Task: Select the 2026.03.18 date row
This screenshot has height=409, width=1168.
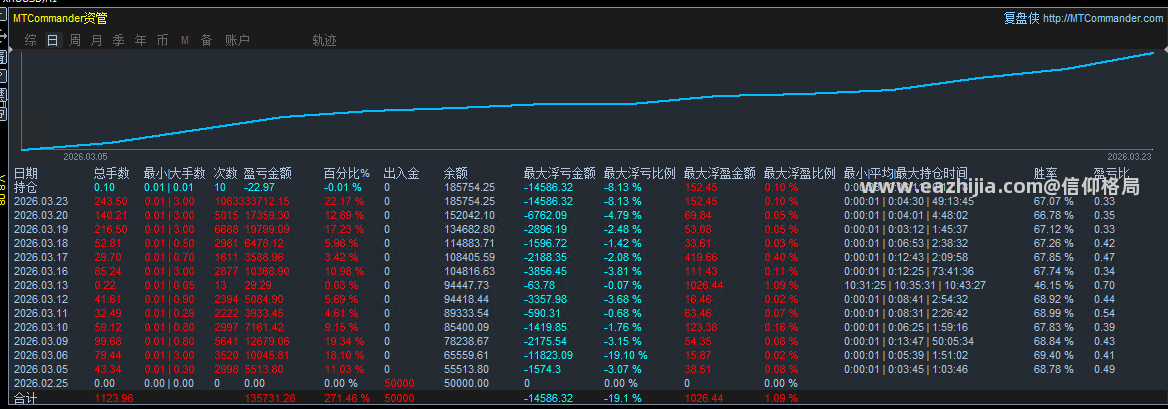Action: [x=41, y=243]
